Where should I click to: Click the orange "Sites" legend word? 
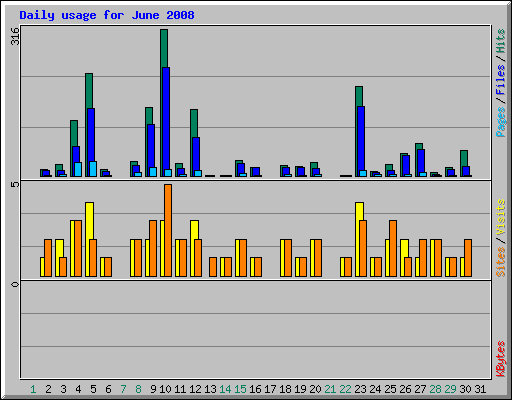pos(501,262)
